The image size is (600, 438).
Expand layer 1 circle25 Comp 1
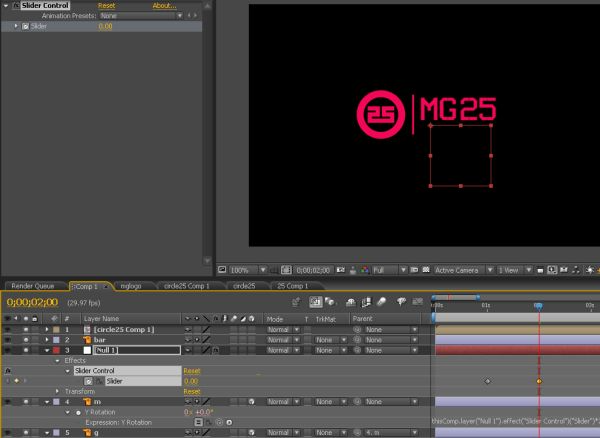click(x=47, y=329)
